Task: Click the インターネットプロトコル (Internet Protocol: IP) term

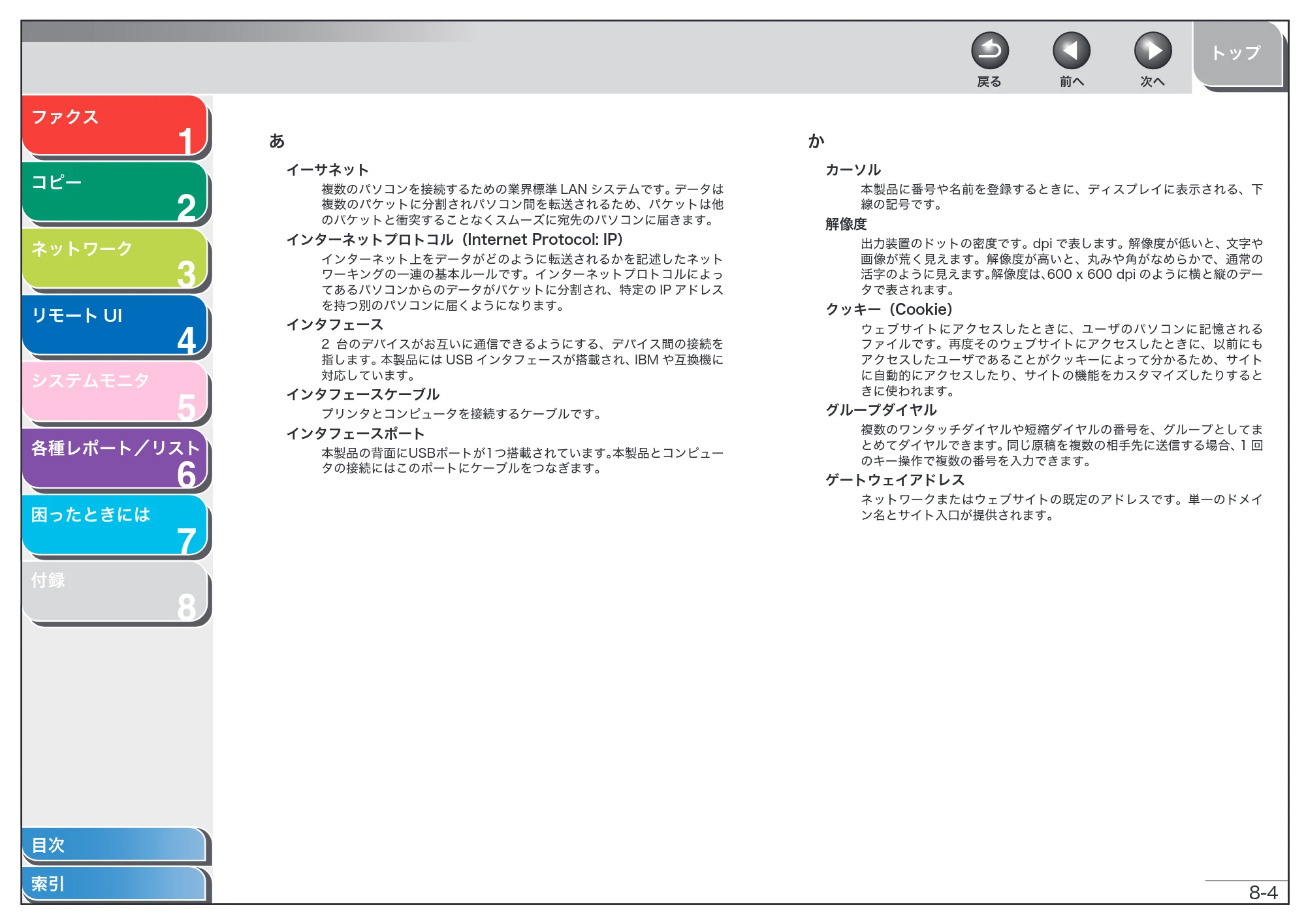Action: pyautogui.click(x=454, y=240)
